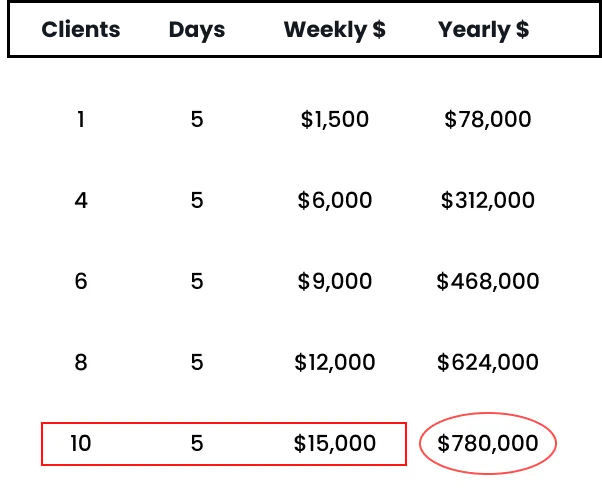
Task: Click the $312,000 cell
Action: point(487,201)
